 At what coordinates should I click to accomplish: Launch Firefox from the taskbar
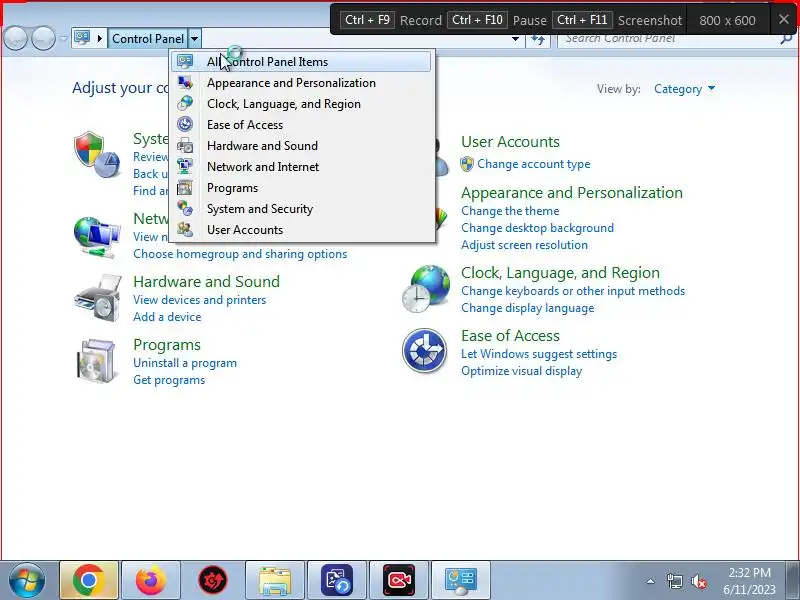(x=151, y=580)
